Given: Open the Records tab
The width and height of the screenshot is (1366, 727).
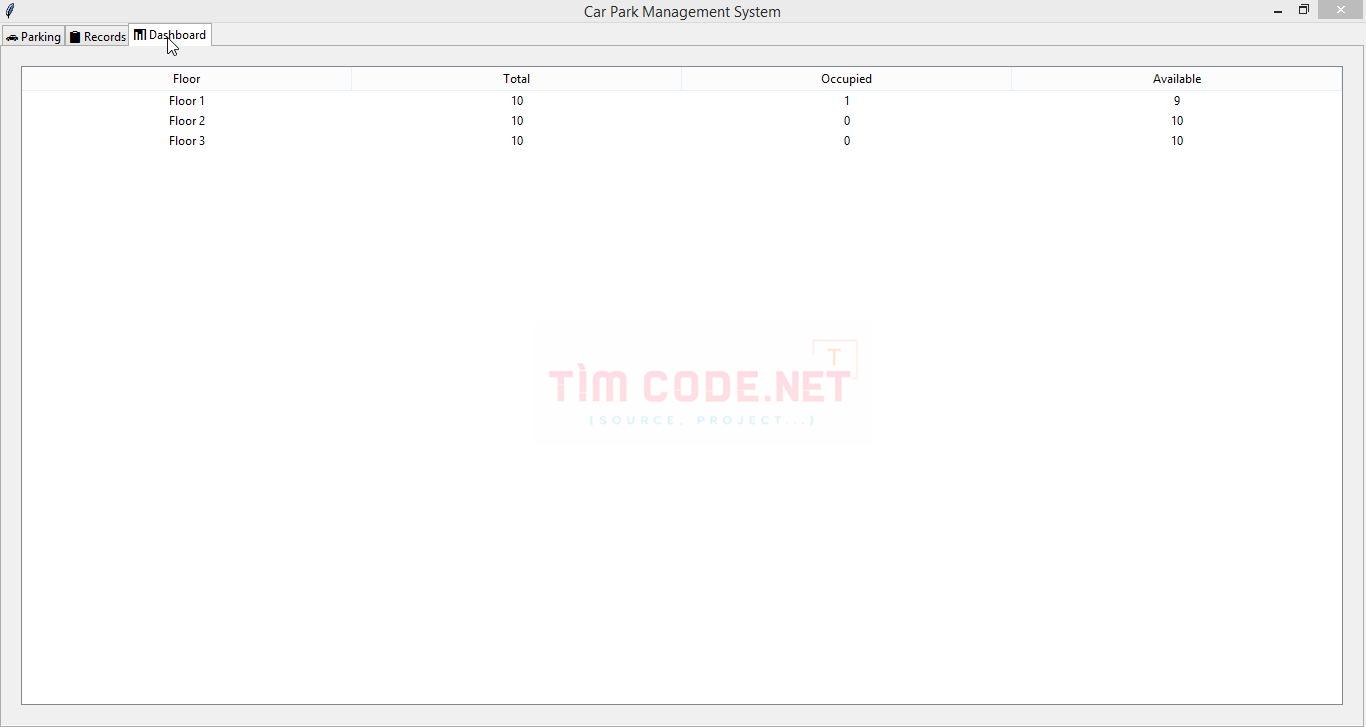Looking at the screenshot, I should pos(97,37).
